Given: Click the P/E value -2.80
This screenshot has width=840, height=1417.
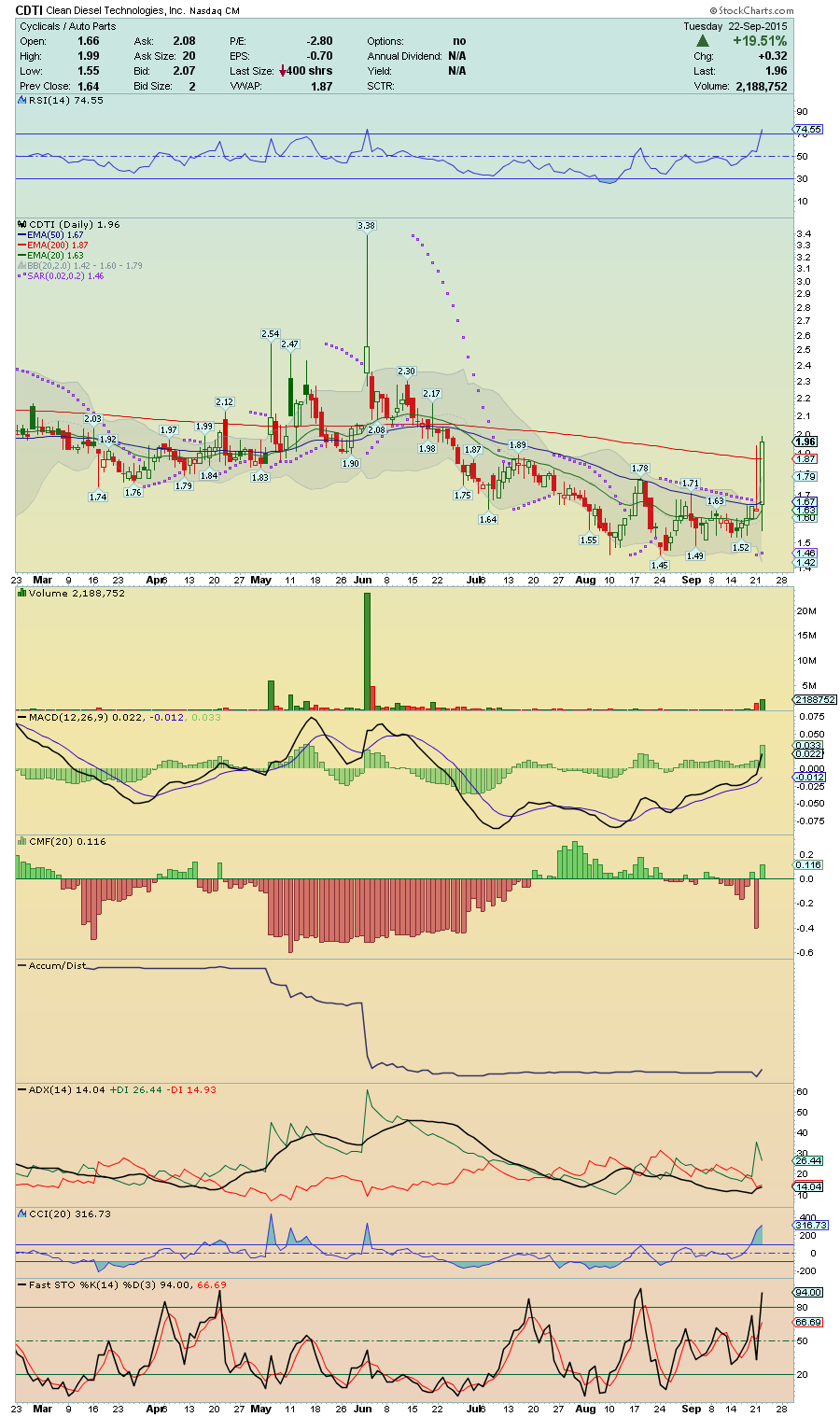Looking at the screenshot, I should coord(320,41).
